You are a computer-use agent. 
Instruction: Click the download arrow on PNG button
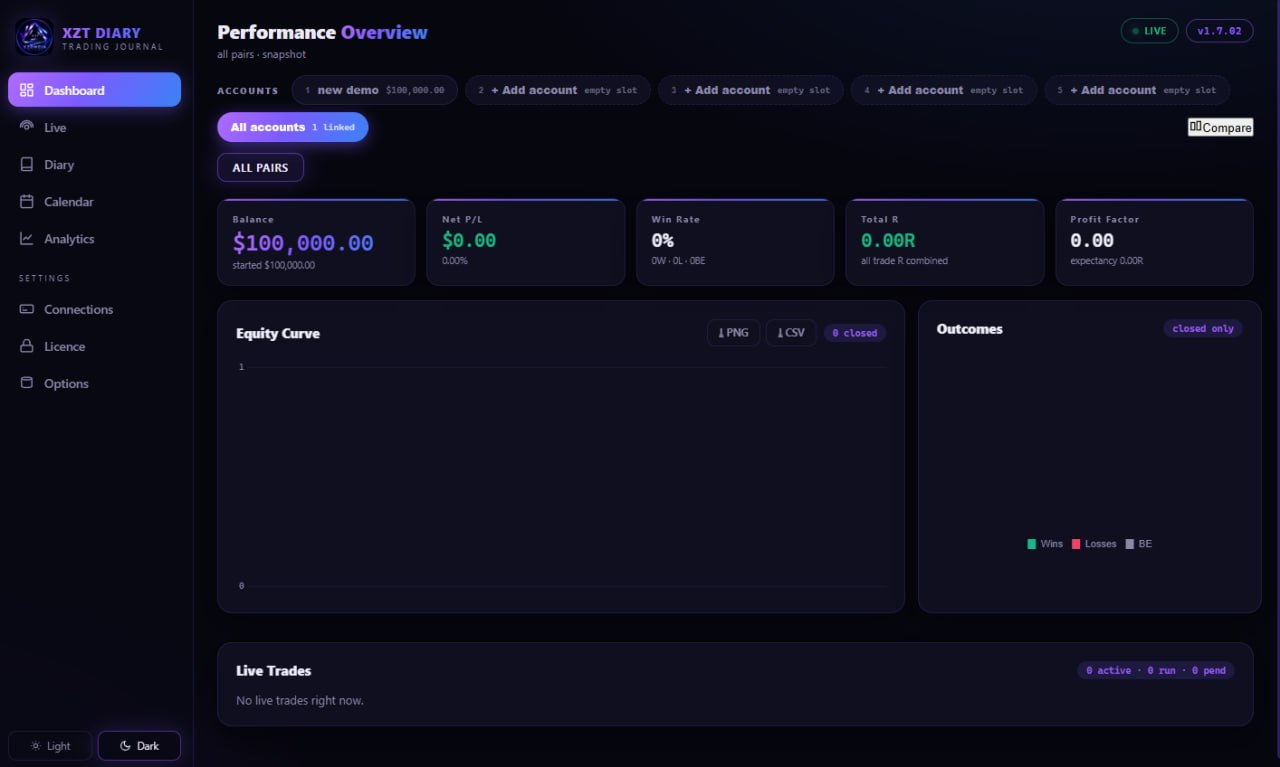(x=721, y=333)
